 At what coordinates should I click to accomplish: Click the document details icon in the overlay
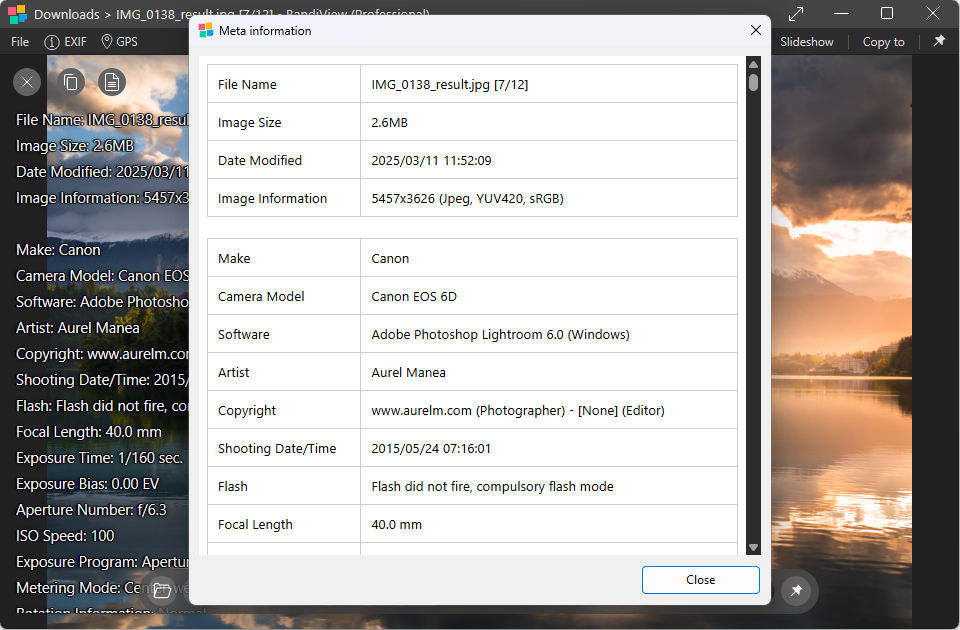pyautogui.click(x=112, y=82)
